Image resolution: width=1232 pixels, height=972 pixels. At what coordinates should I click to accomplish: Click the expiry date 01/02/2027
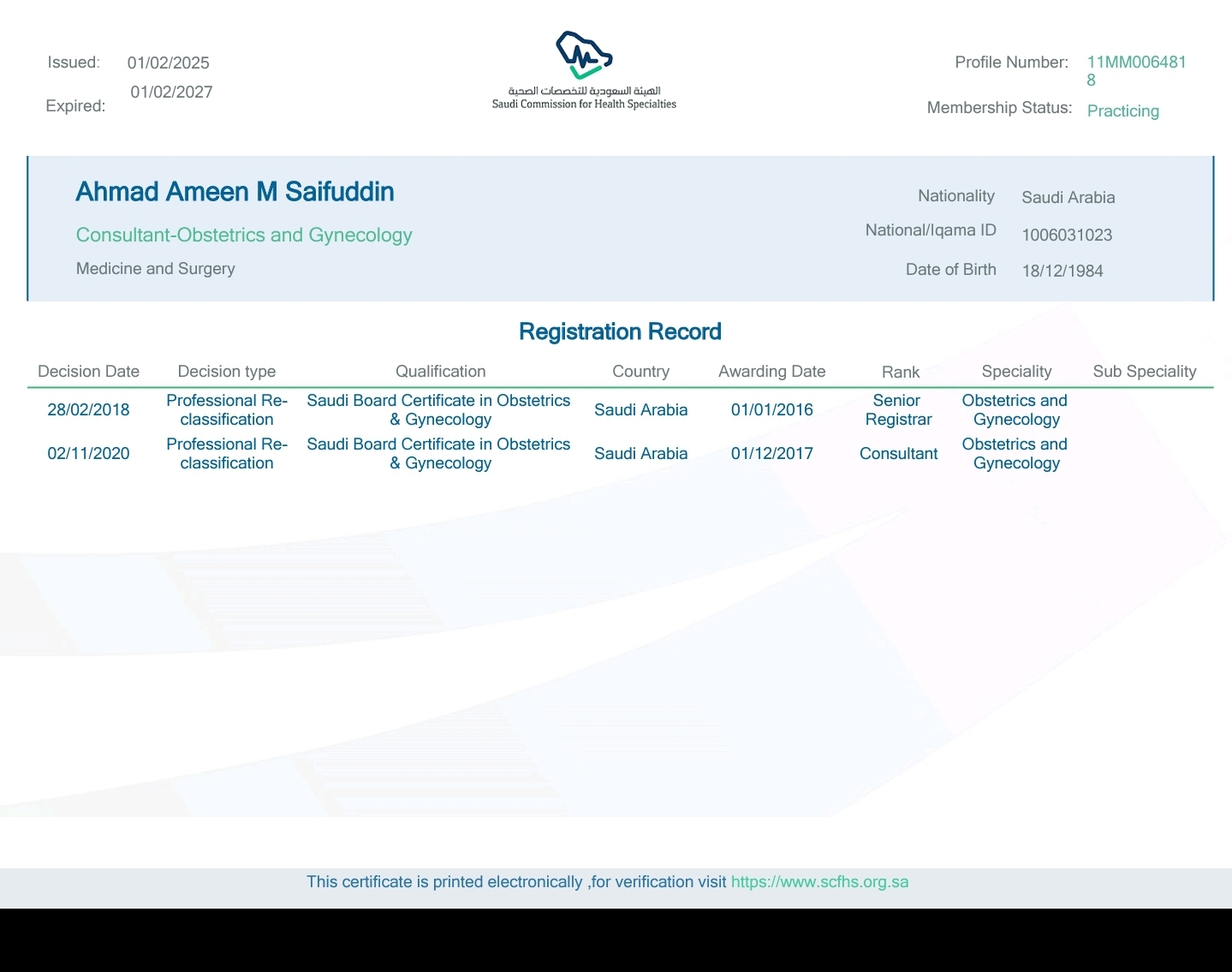point(171,92)
